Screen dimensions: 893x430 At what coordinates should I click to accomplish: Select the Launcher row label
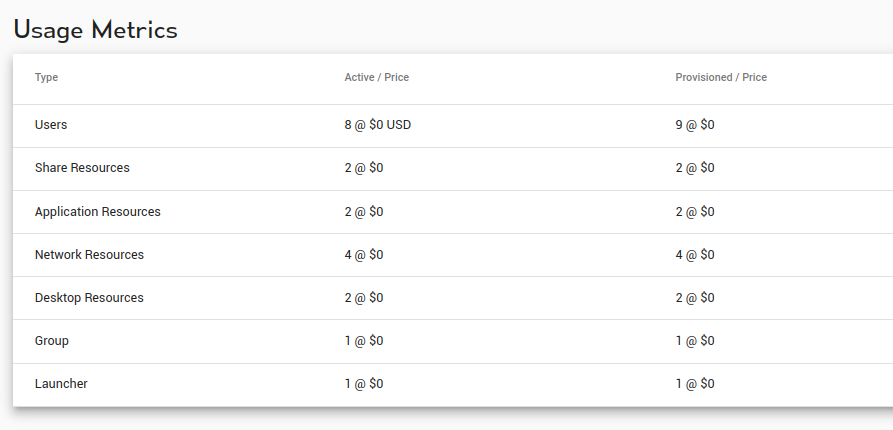coord(61,384)
